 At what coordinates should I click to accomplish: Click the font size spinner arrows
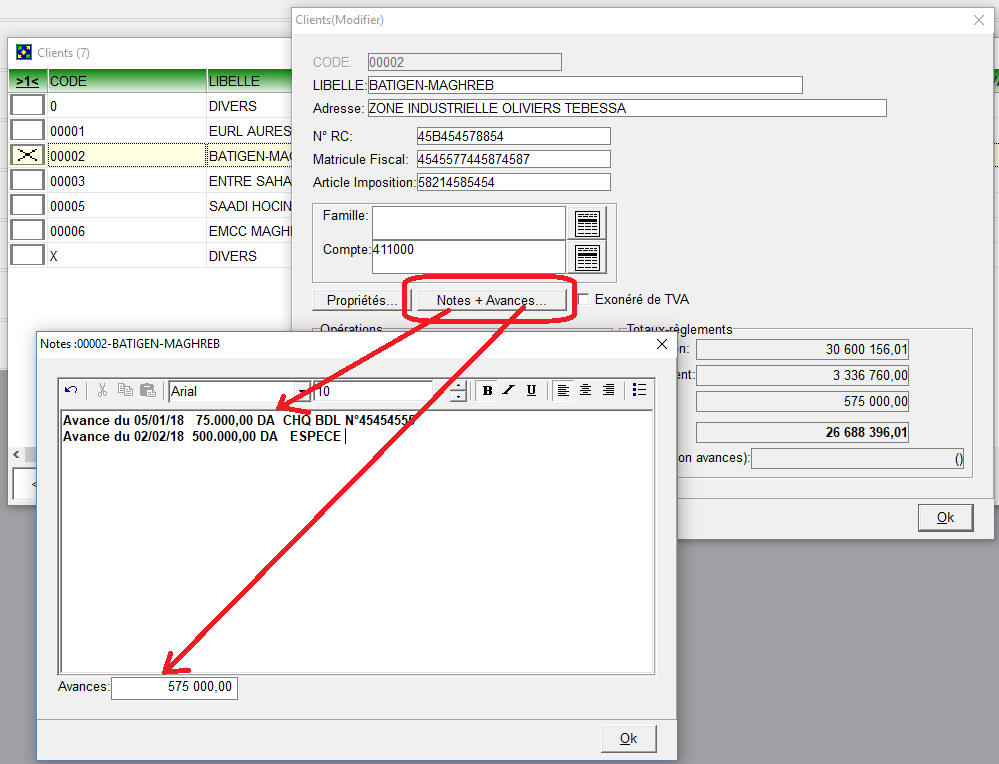pyautogui.click(x=458, y=391)
